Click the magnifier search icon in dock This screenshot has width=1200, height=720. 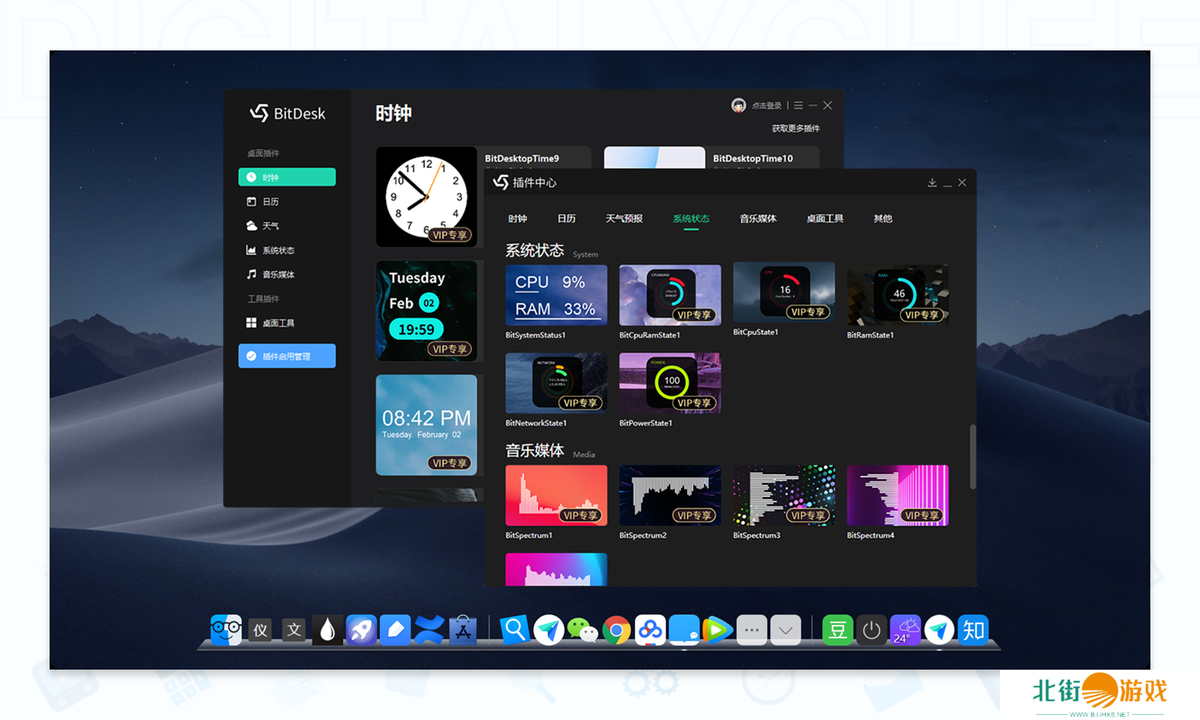[514, 629]
